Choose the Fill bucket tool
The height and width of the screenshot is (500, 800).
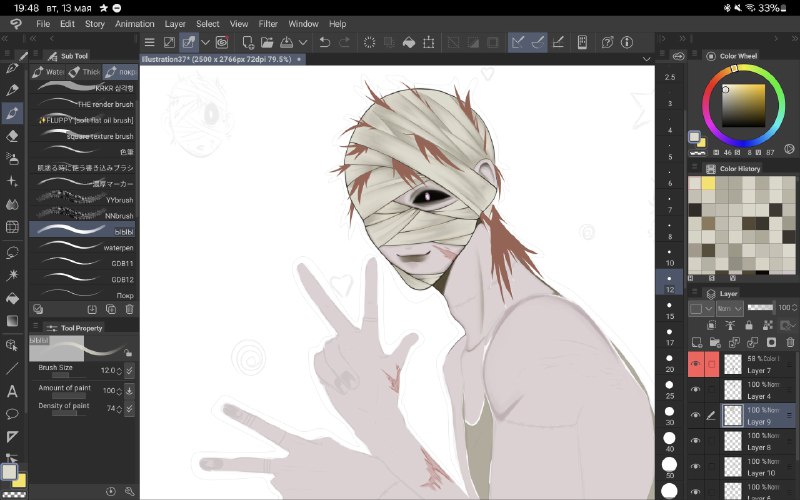12,298
